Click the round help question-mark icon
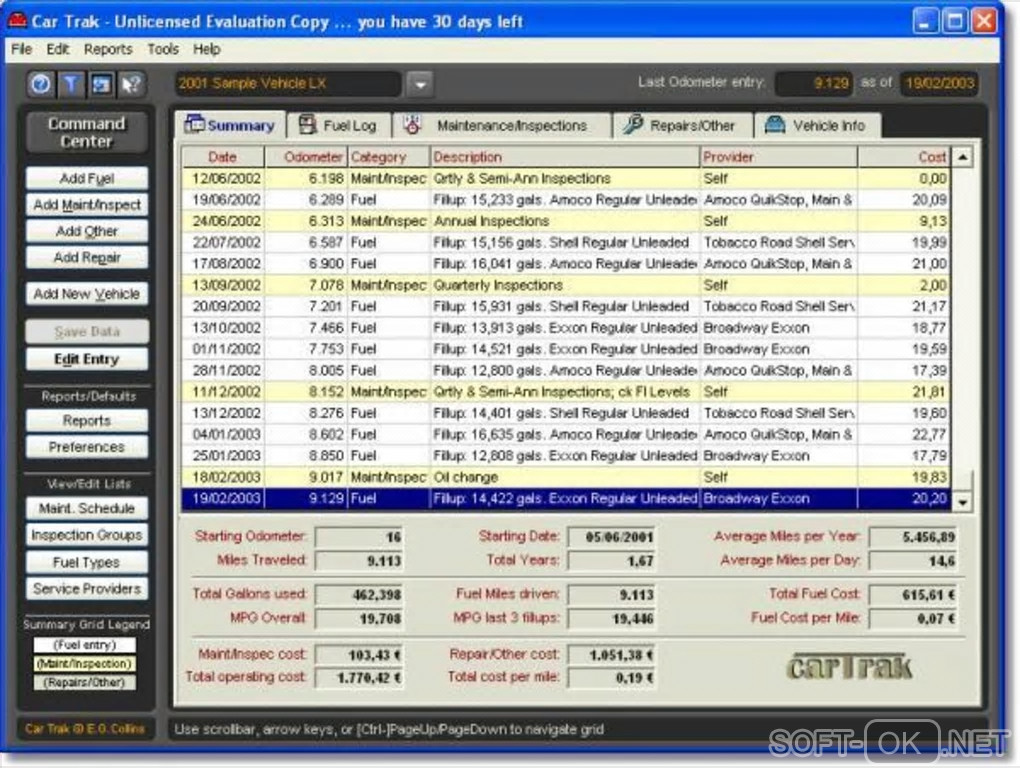This screenshot has width=1020, height=768. [41, 84]
